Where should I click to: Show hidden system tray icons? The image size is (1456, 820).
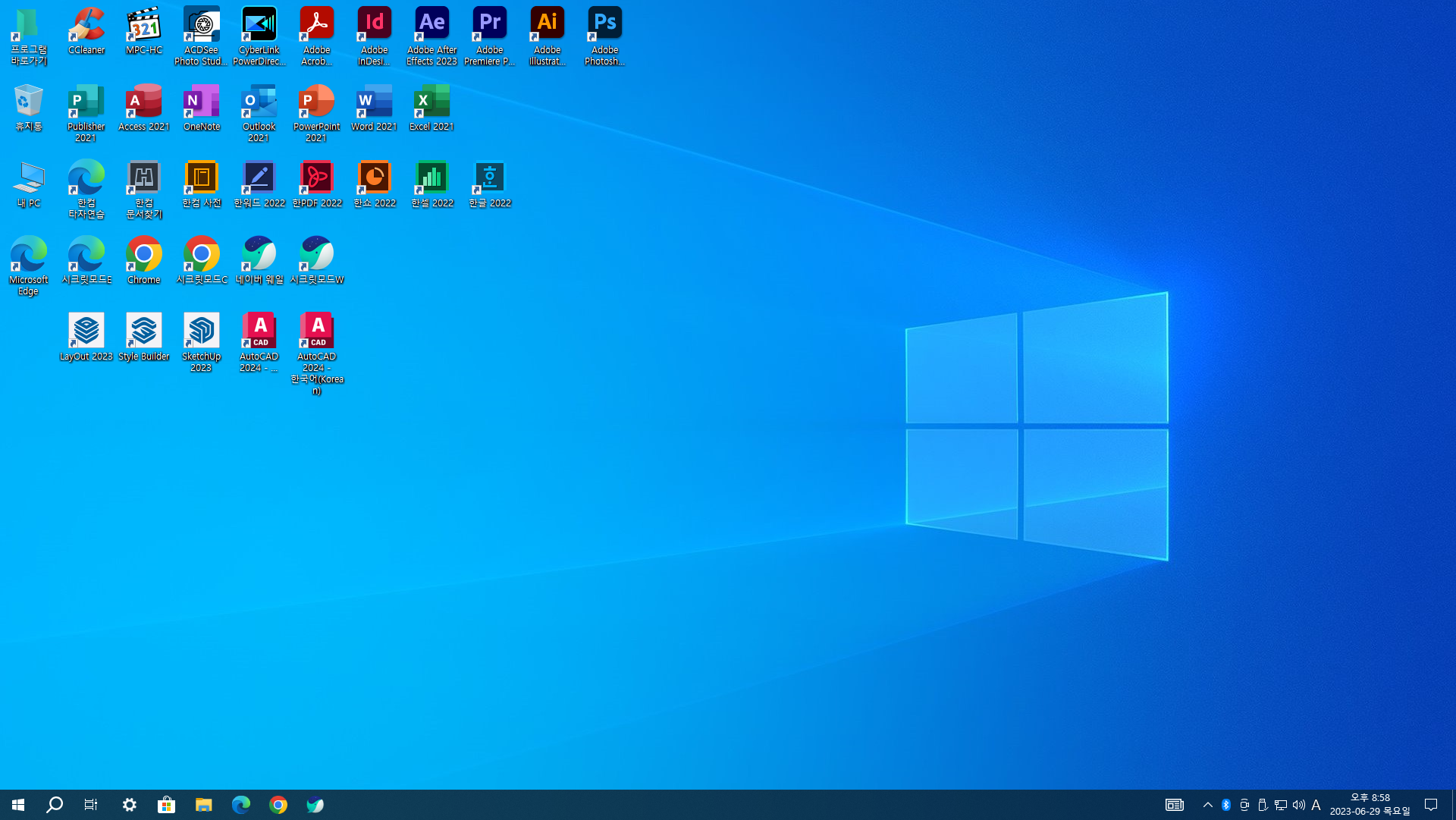[1207, 805]
